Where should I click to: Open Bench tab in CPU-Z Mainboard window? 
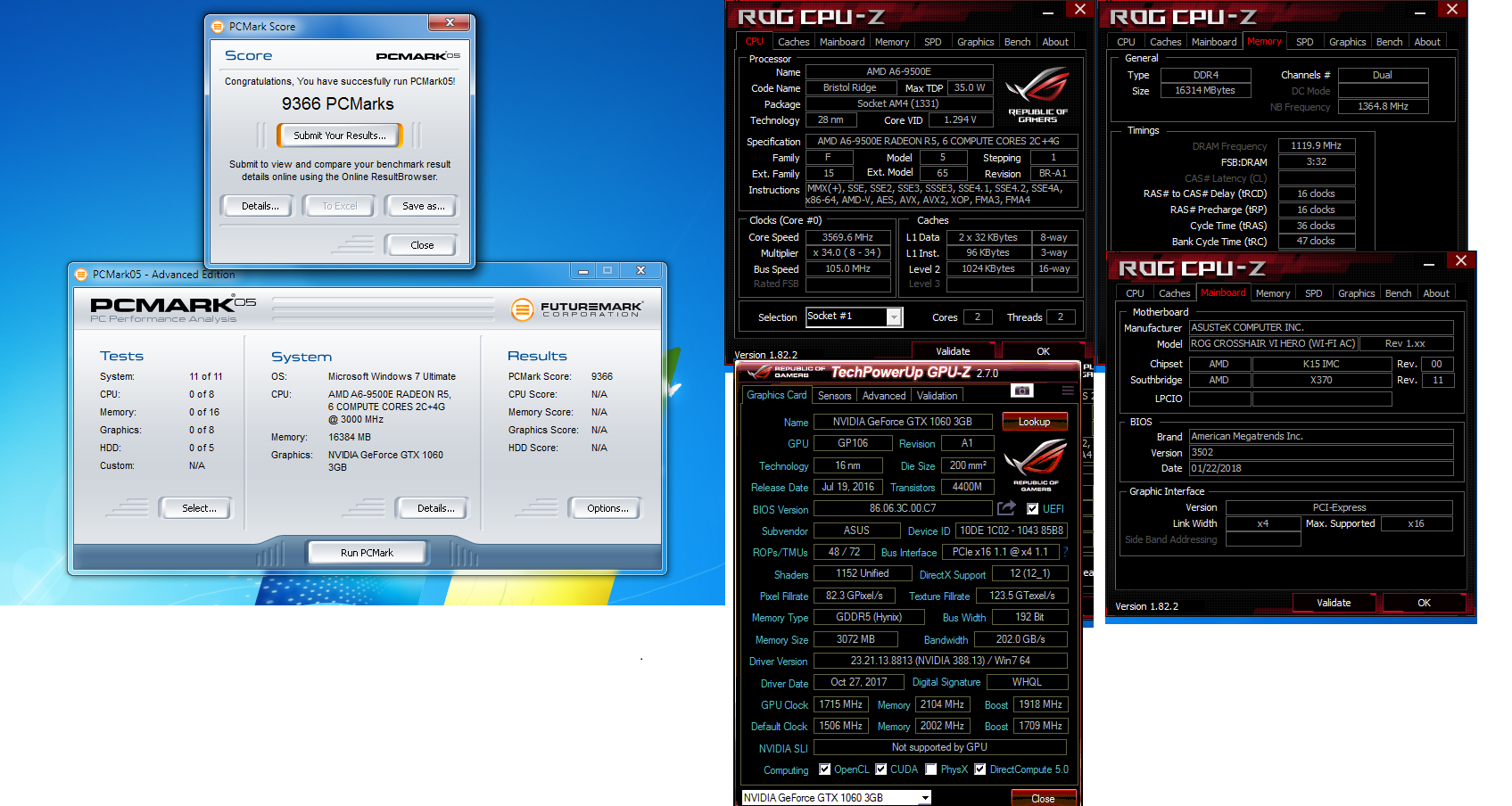1398,293
